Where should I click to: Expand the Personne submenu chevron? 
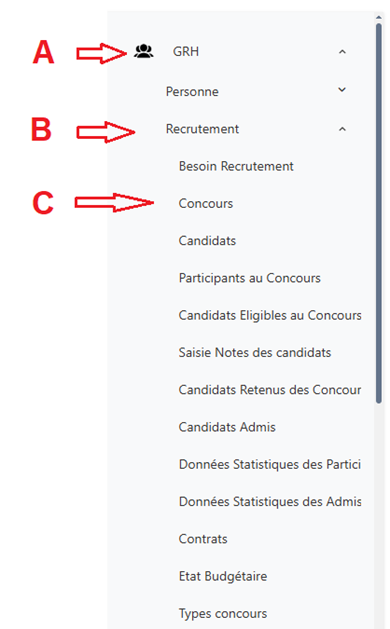pyautogui.click(x=342, y=89)
